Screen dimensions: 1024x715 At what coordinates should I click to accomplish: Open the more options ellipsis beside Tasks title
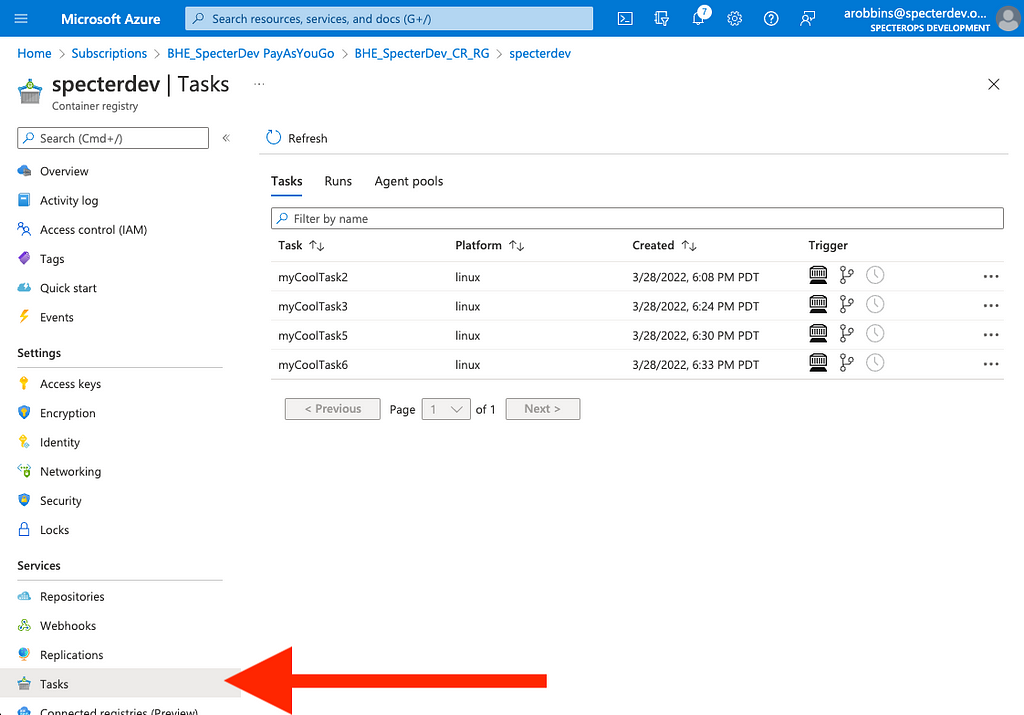pos(259,84)
